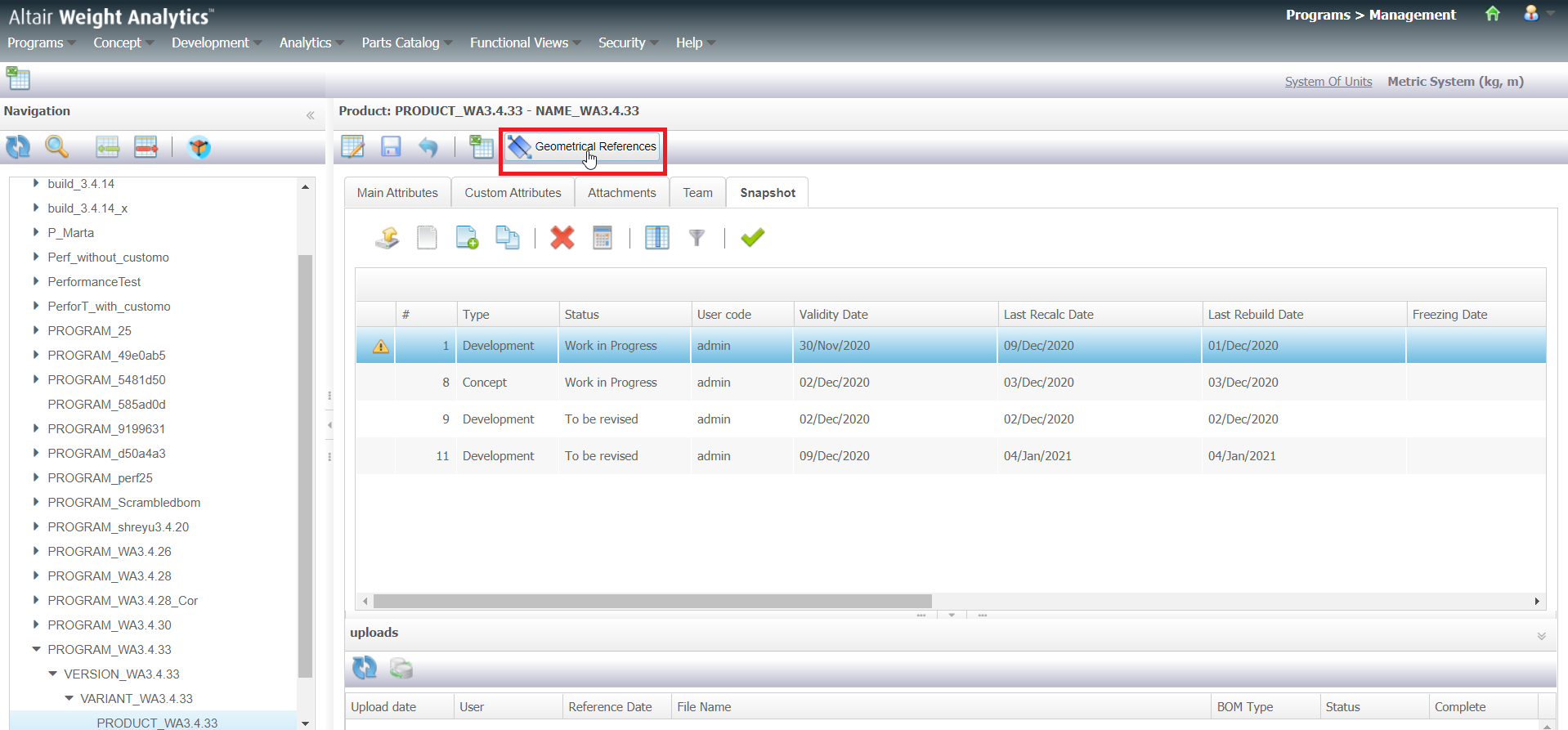
Task: Open the Analytics menu
Action: [x=306, y=43]
